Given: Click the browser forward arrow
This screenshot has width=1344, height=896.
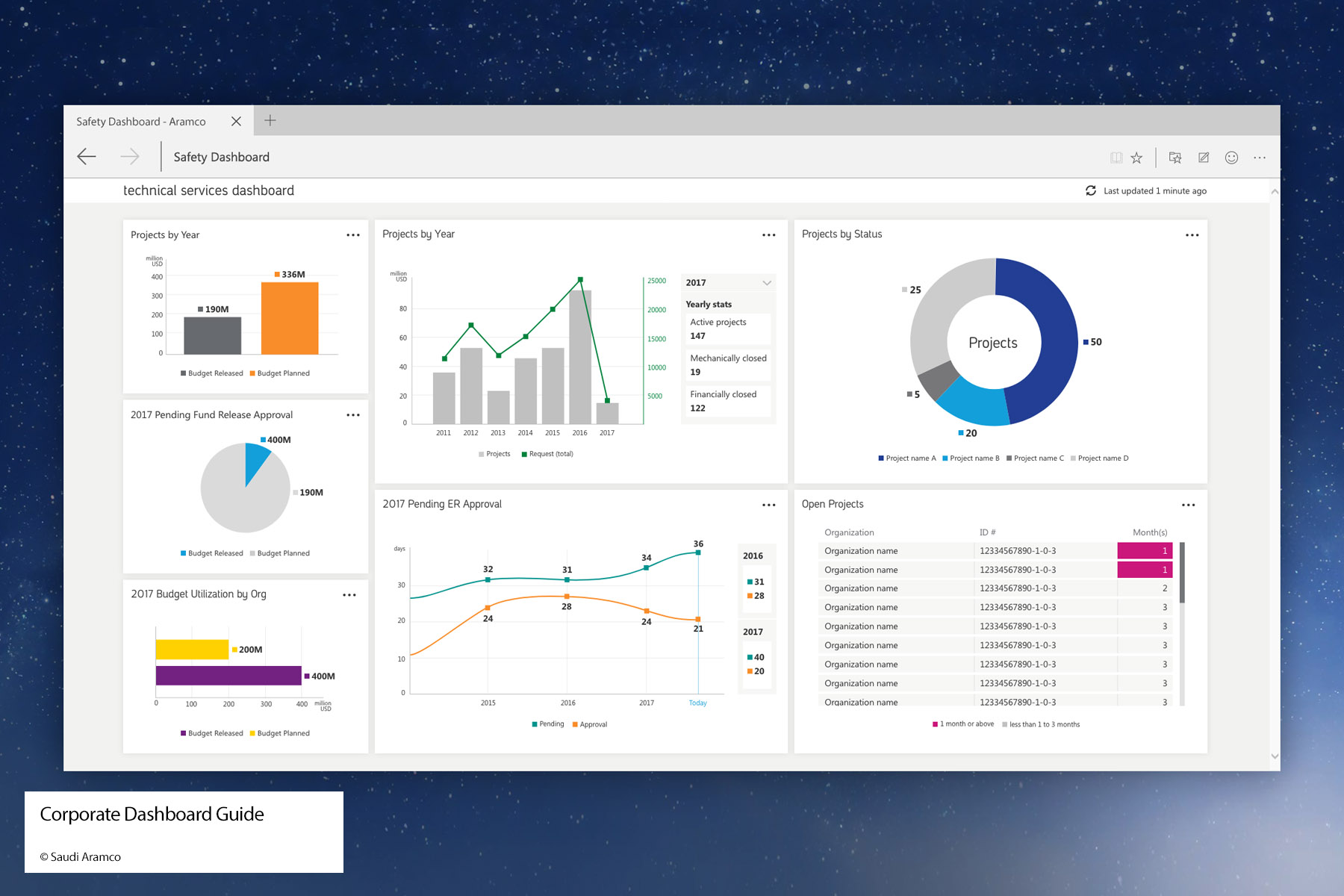Looking at the screenshot, I should pos(130,157).
